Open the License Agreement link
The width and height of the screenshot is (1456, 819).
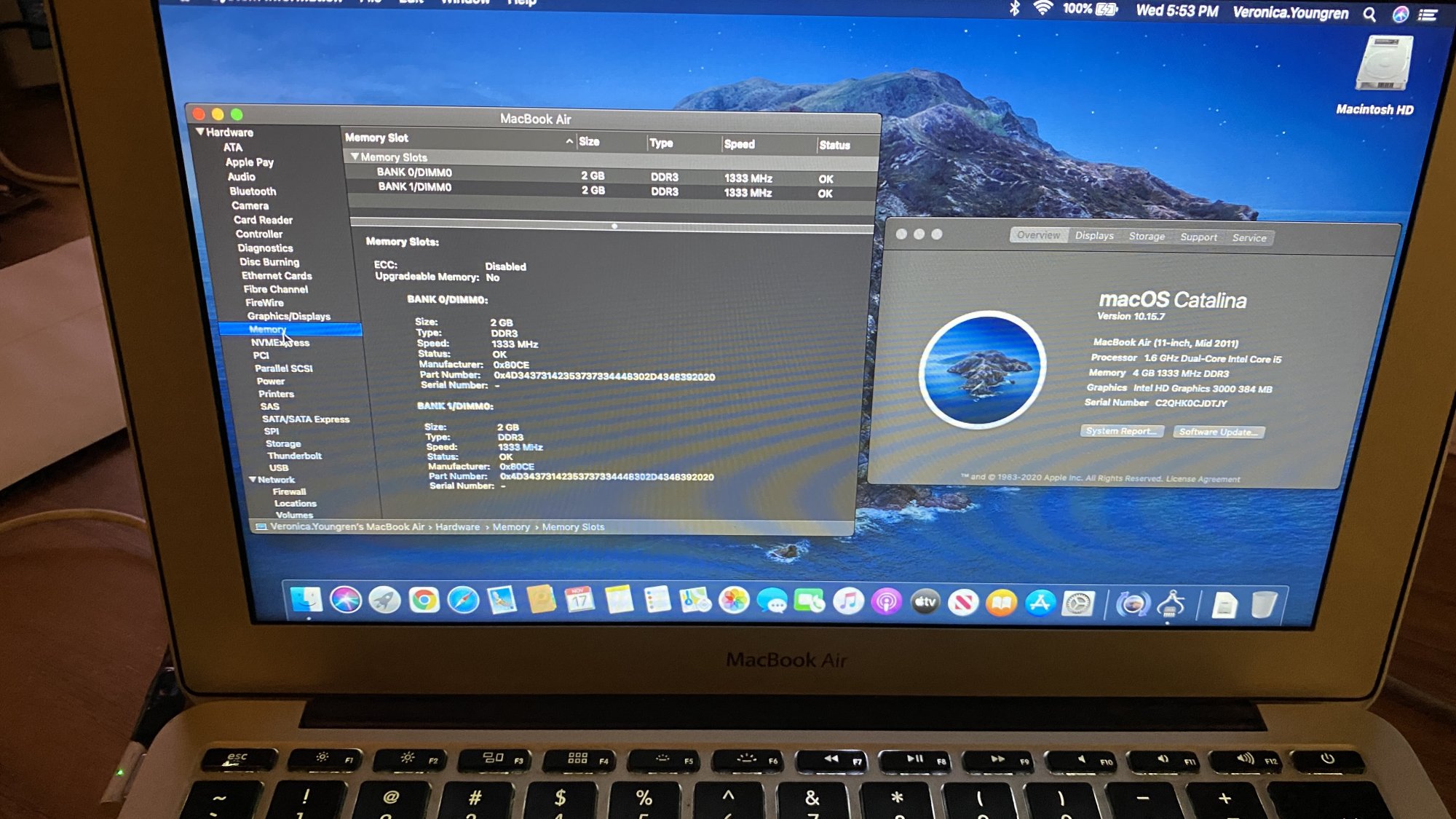tap(1203, 479)
